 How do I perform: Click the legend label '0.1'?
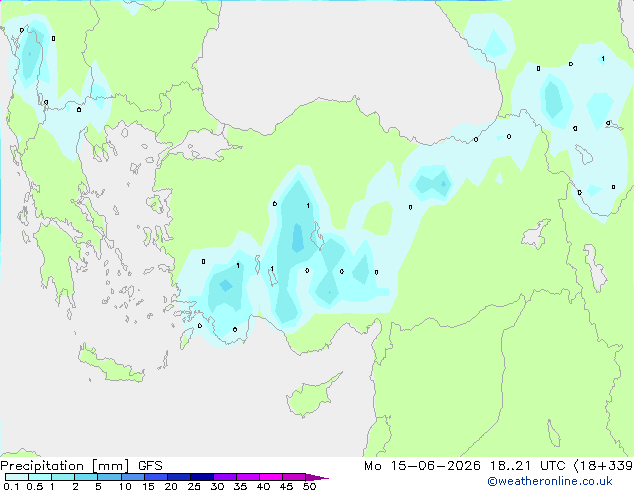point(11,486)
